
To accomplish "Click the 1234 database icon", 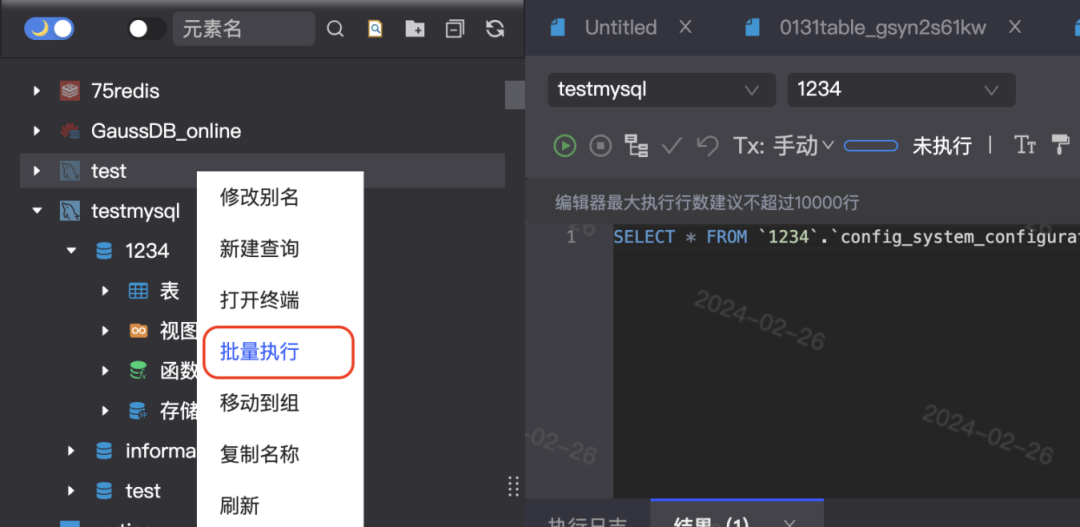I will click(x=104, y=251).
